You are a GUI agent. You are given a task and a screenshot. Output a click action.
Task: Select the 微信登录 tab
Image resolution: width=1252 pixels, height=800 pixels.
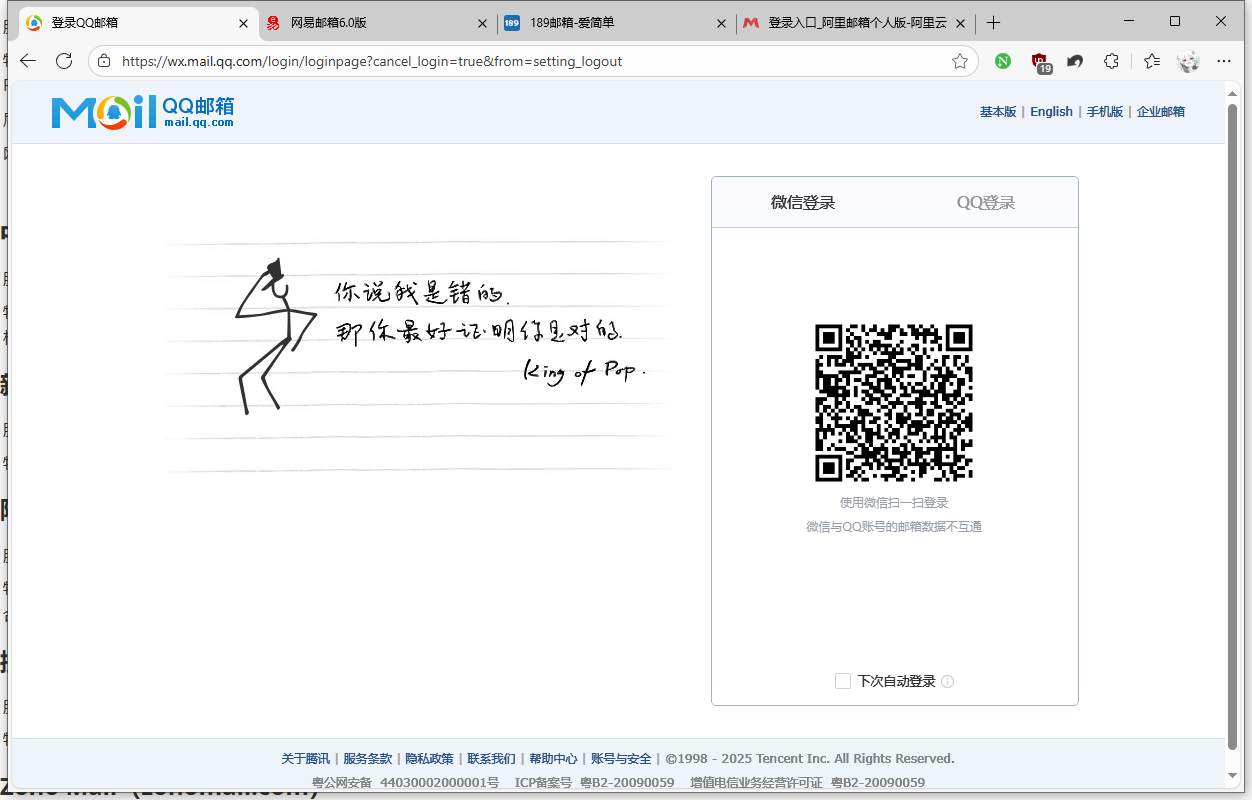(x=802, y=203)
